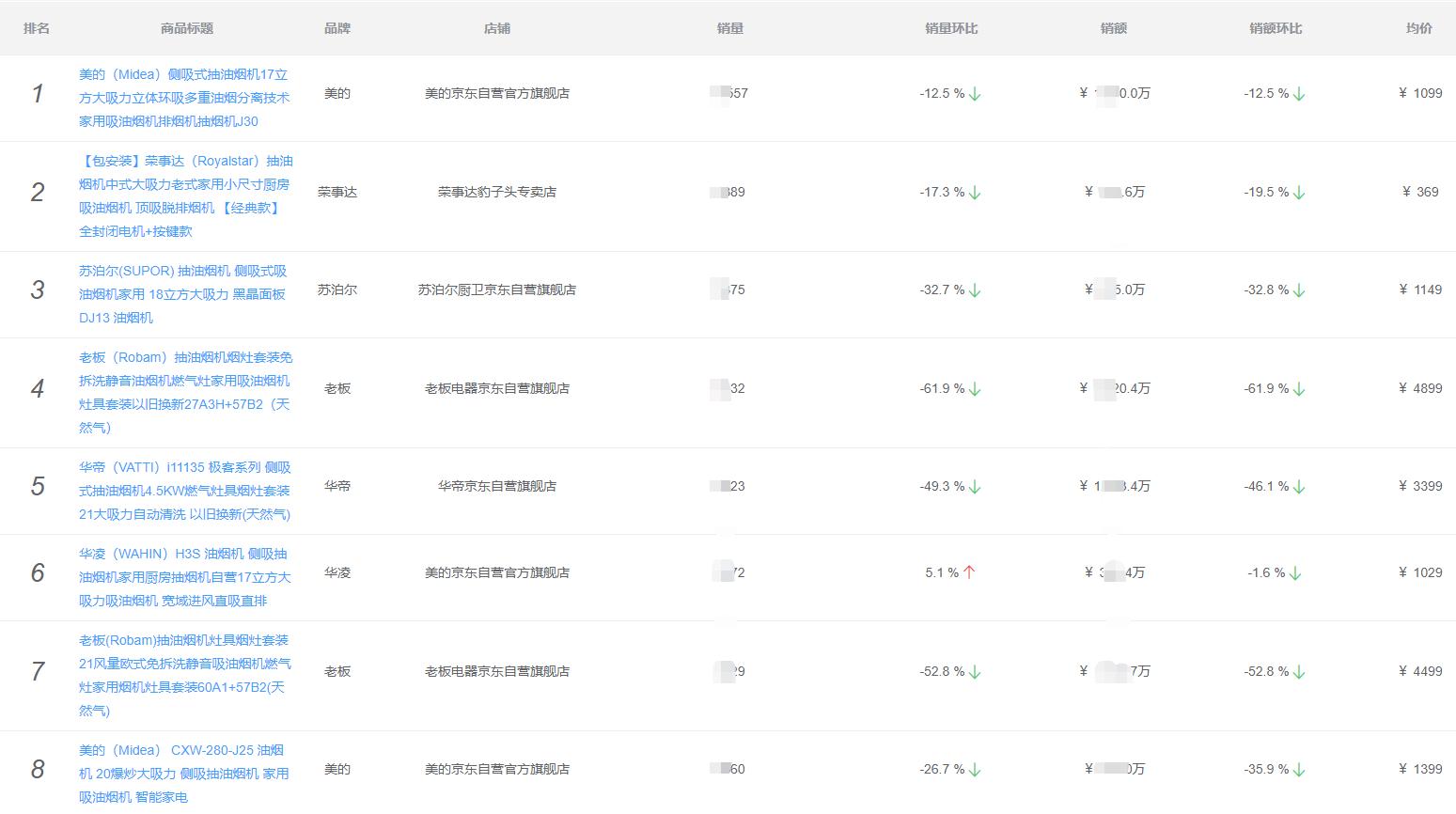Click the rank number 3 cell

tap(38, 290)
